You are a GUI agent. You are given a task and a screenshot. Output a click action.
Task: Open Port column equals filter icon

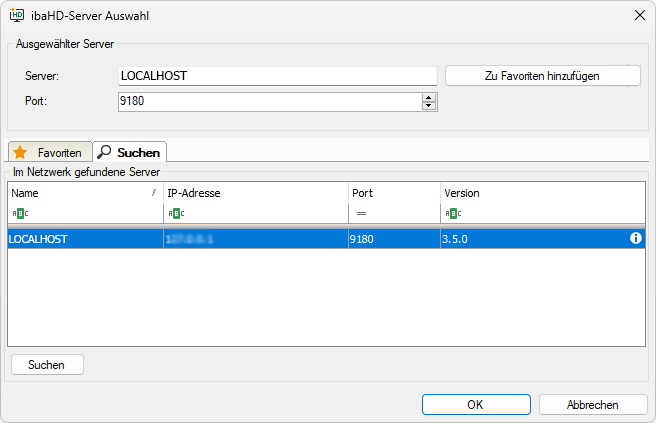361,213
